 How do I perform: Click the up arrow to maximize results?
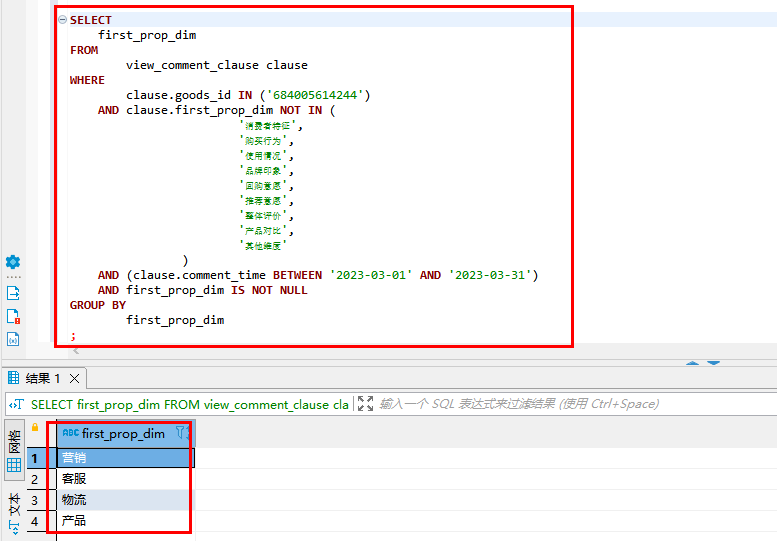(x=692, y=363)
